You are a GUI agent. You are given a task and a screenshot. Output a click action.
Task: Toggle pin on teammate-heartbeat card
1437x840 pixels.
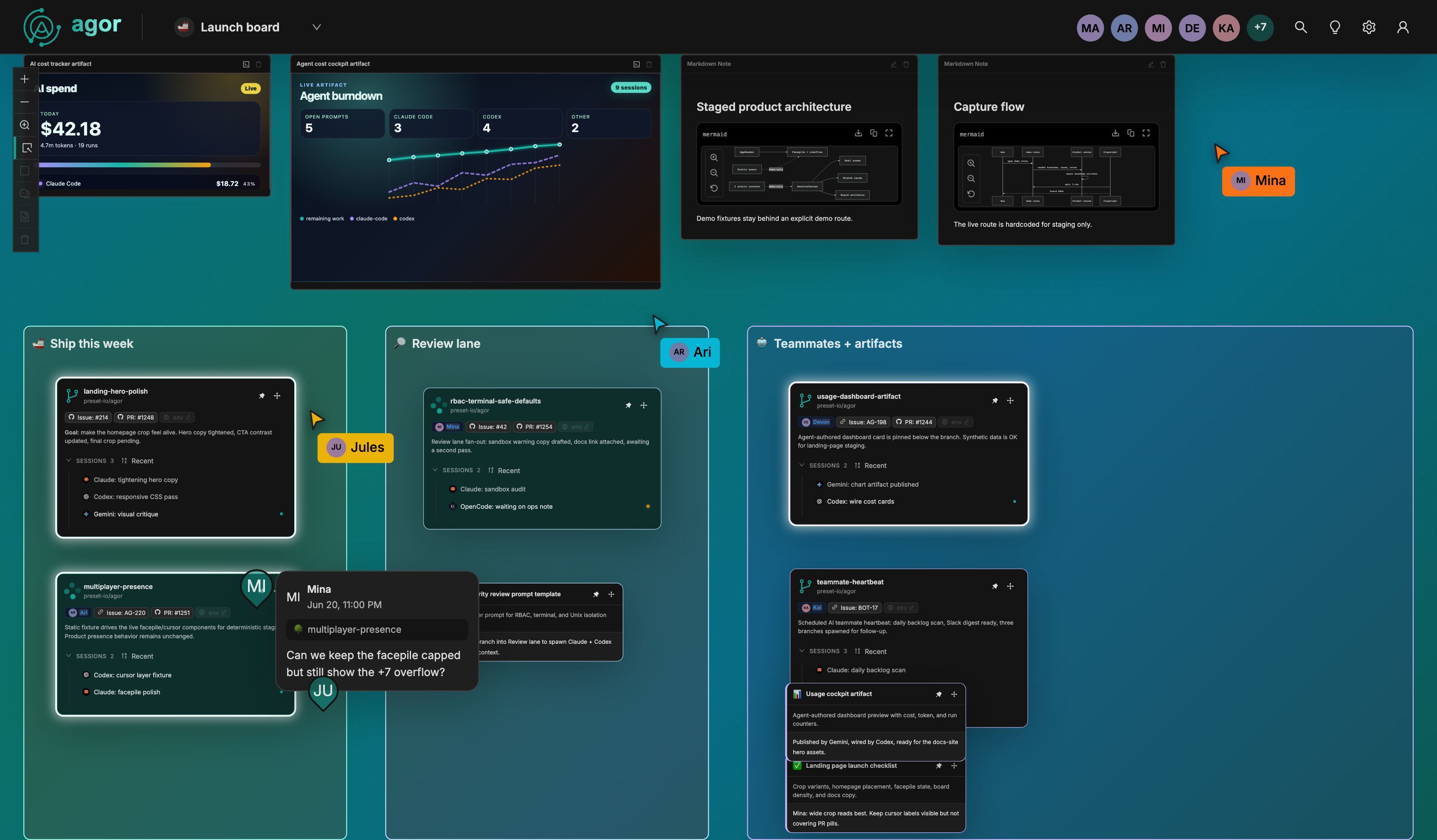pyautogui.click(x=995, y=586)
